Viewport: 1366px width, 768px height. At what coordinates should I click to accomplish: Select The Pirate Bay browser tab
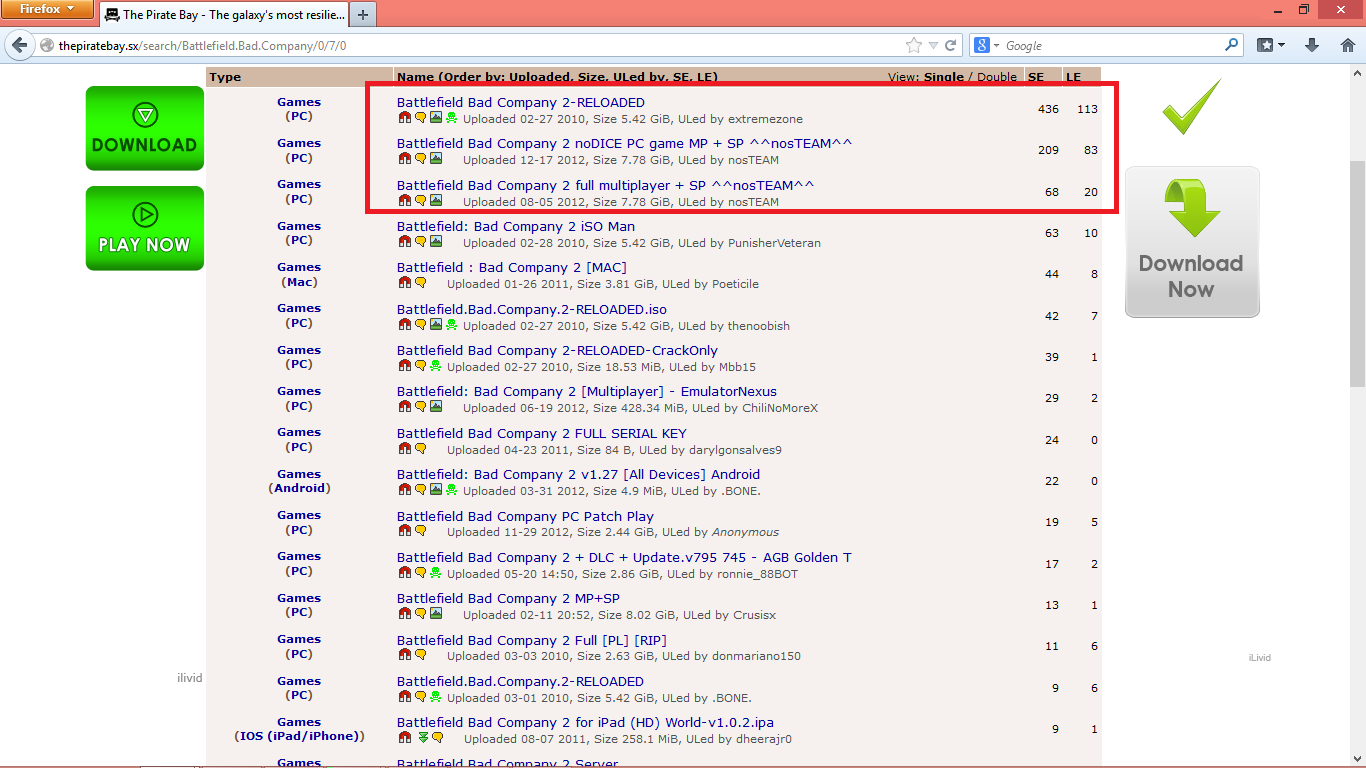click(x=224, y=15)
